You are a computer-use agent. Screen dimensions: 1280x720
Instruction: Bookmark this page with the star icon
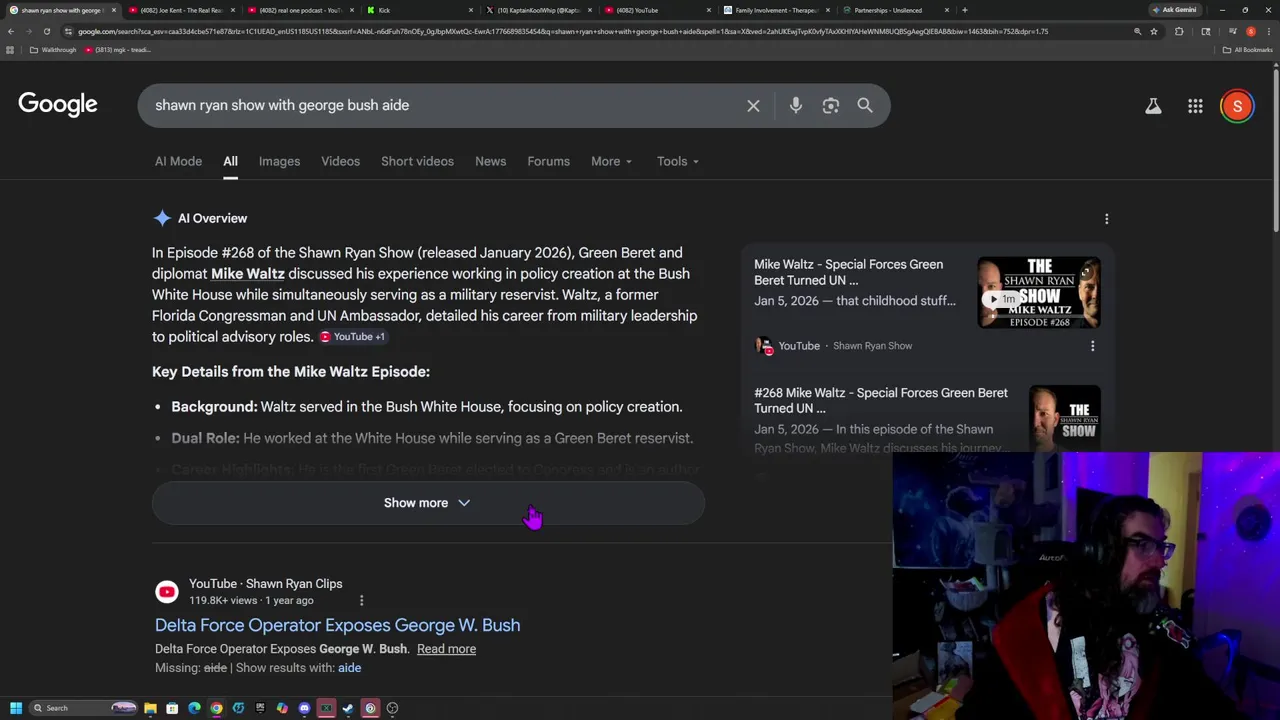coord(1154,31)
